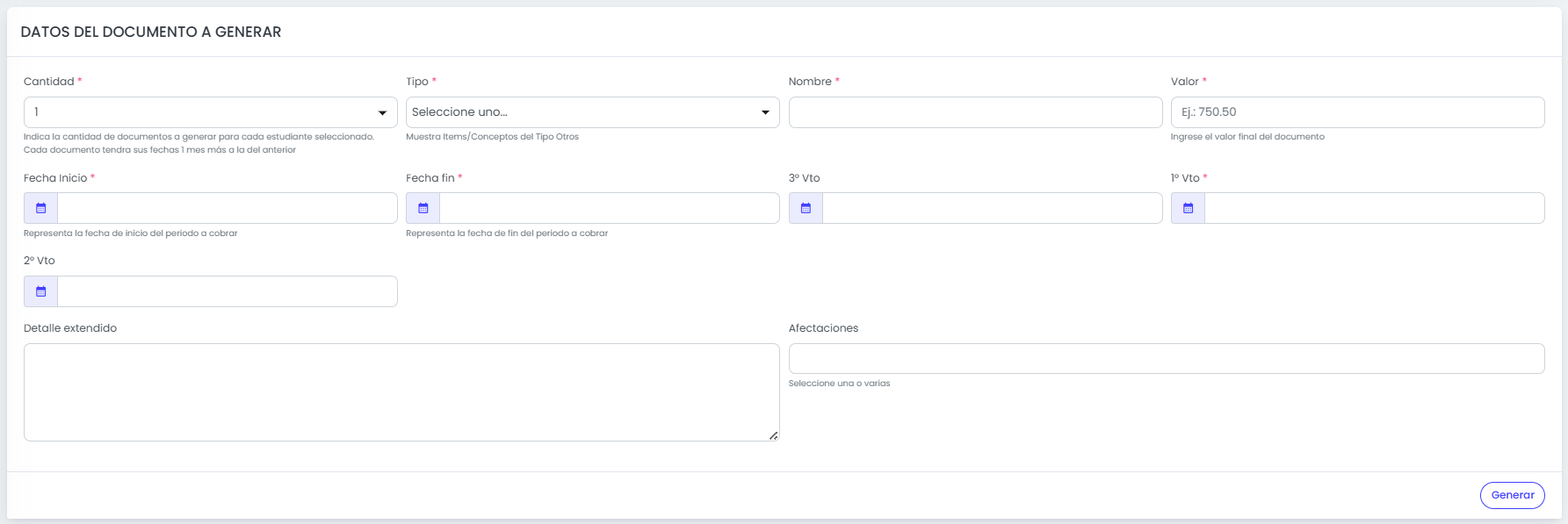Open calendar icon for Fecha Inicio
Image resolution: width=1568 pixels, height=524 pixels.
point(40,208)
